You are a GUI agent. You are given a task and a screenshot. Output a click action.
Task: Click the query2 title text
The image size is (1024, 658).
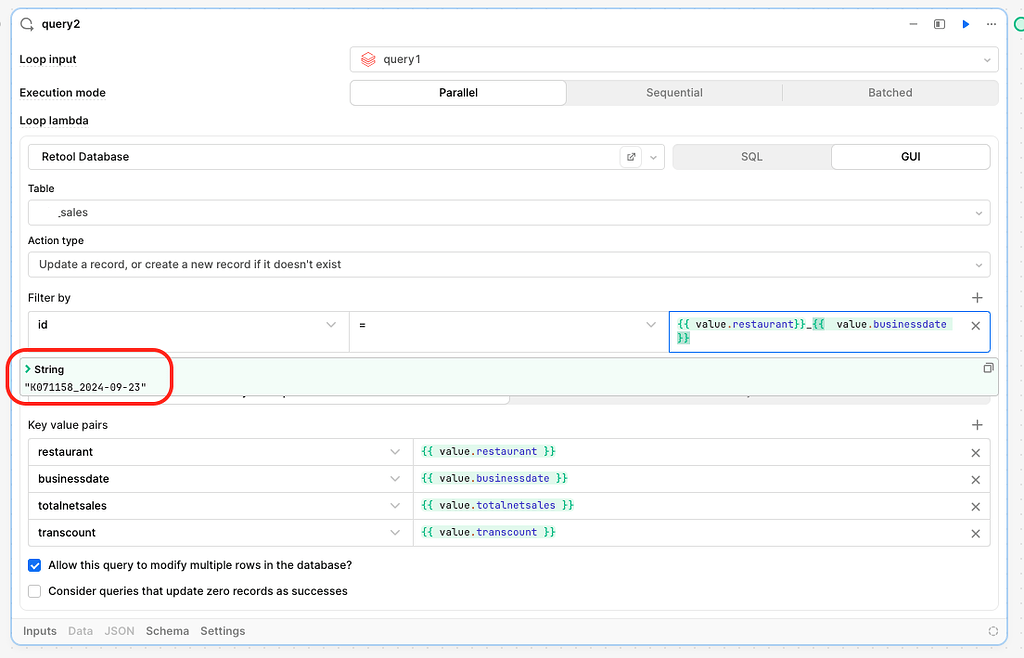[x=61, y=24]
